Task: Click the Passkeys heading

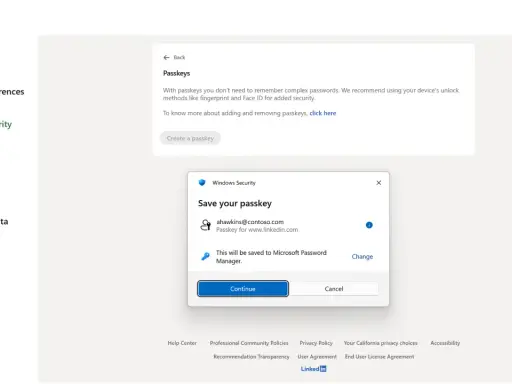Action: 176,73
